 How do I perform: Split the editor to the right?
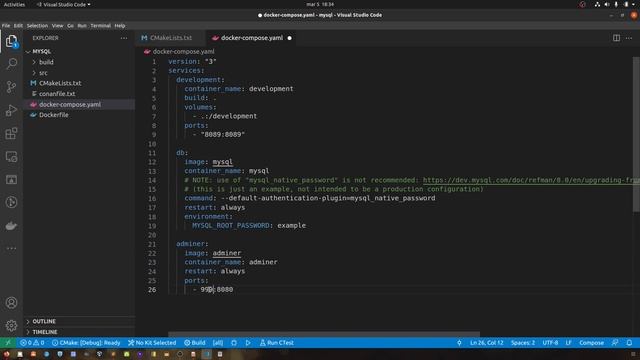click(616, 38)
